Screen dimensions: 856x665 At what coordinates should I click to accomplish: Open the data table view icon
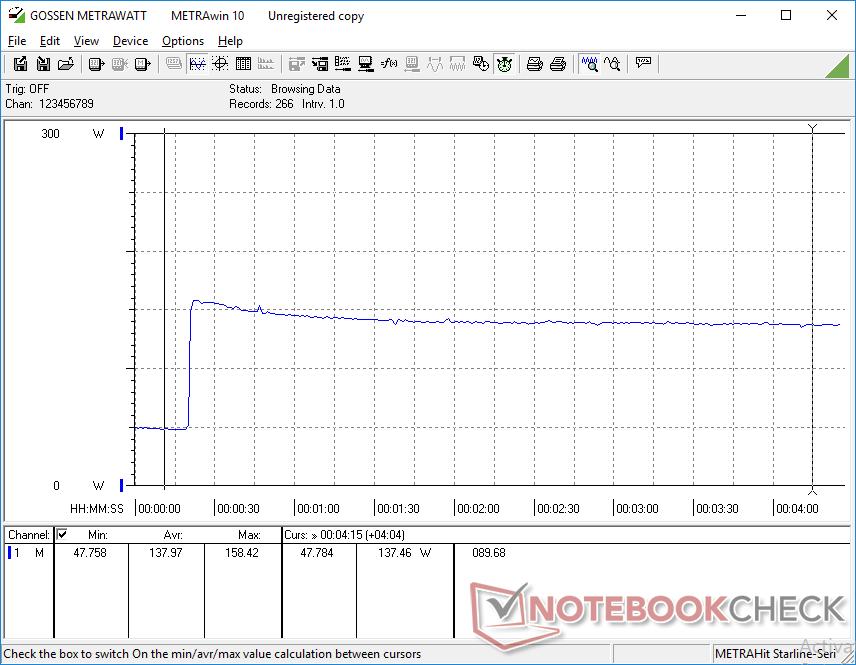243,64
